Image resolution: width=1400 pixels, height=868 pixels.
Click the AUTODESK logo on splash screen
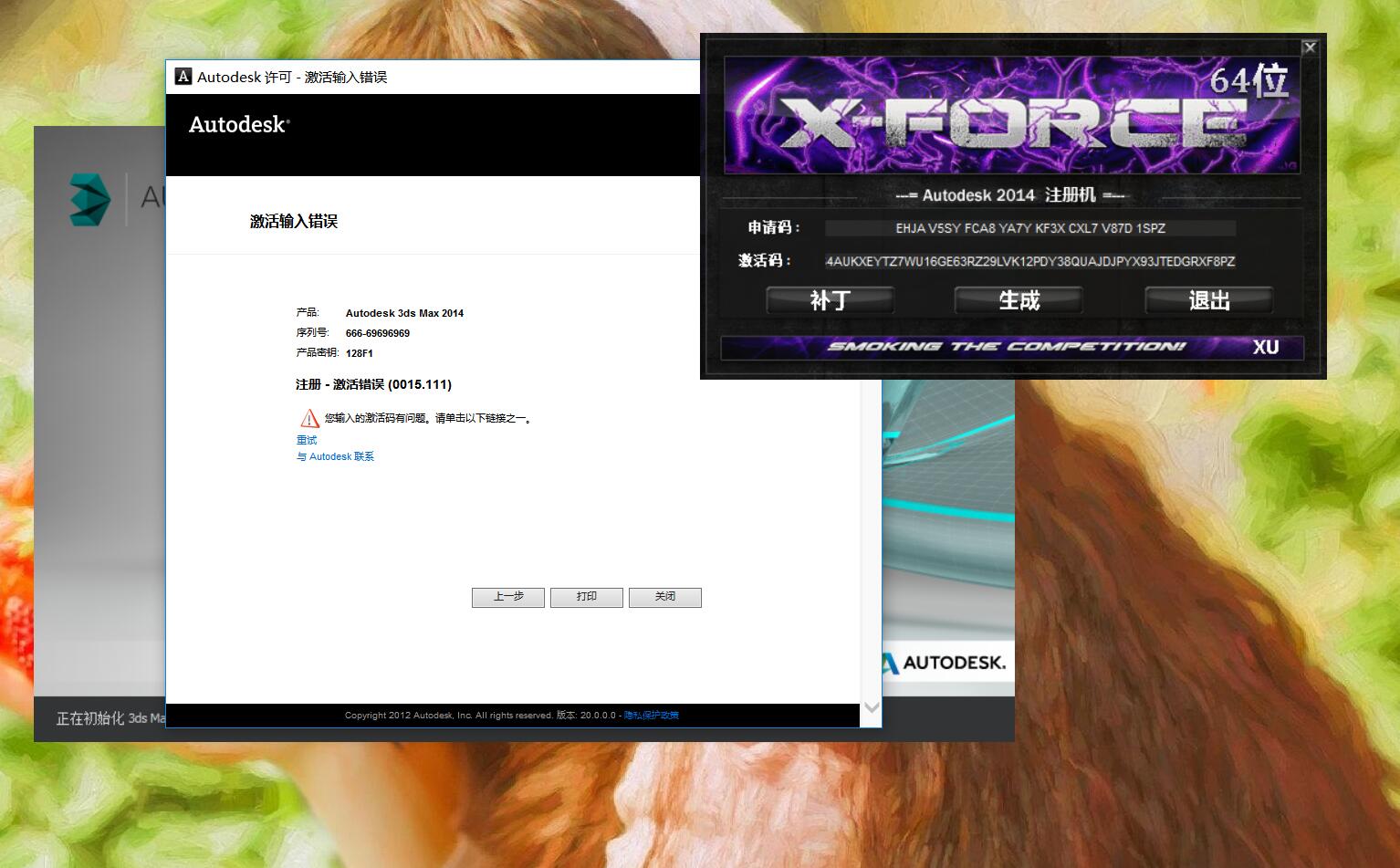pos(945,663)
